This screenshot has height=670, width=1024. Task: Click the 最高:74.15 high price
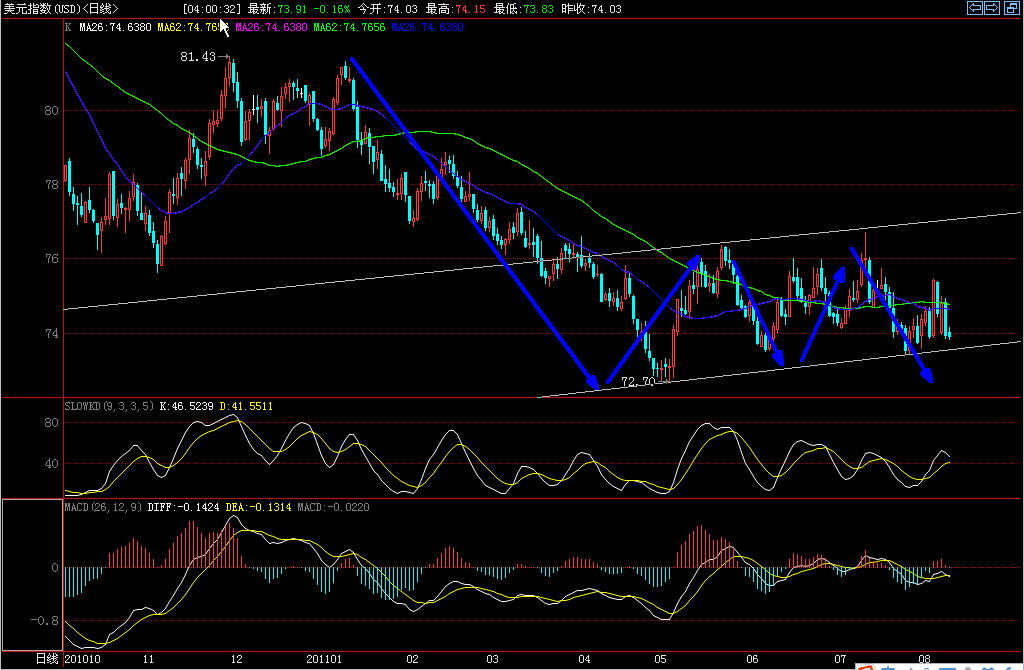coord(456,9)
